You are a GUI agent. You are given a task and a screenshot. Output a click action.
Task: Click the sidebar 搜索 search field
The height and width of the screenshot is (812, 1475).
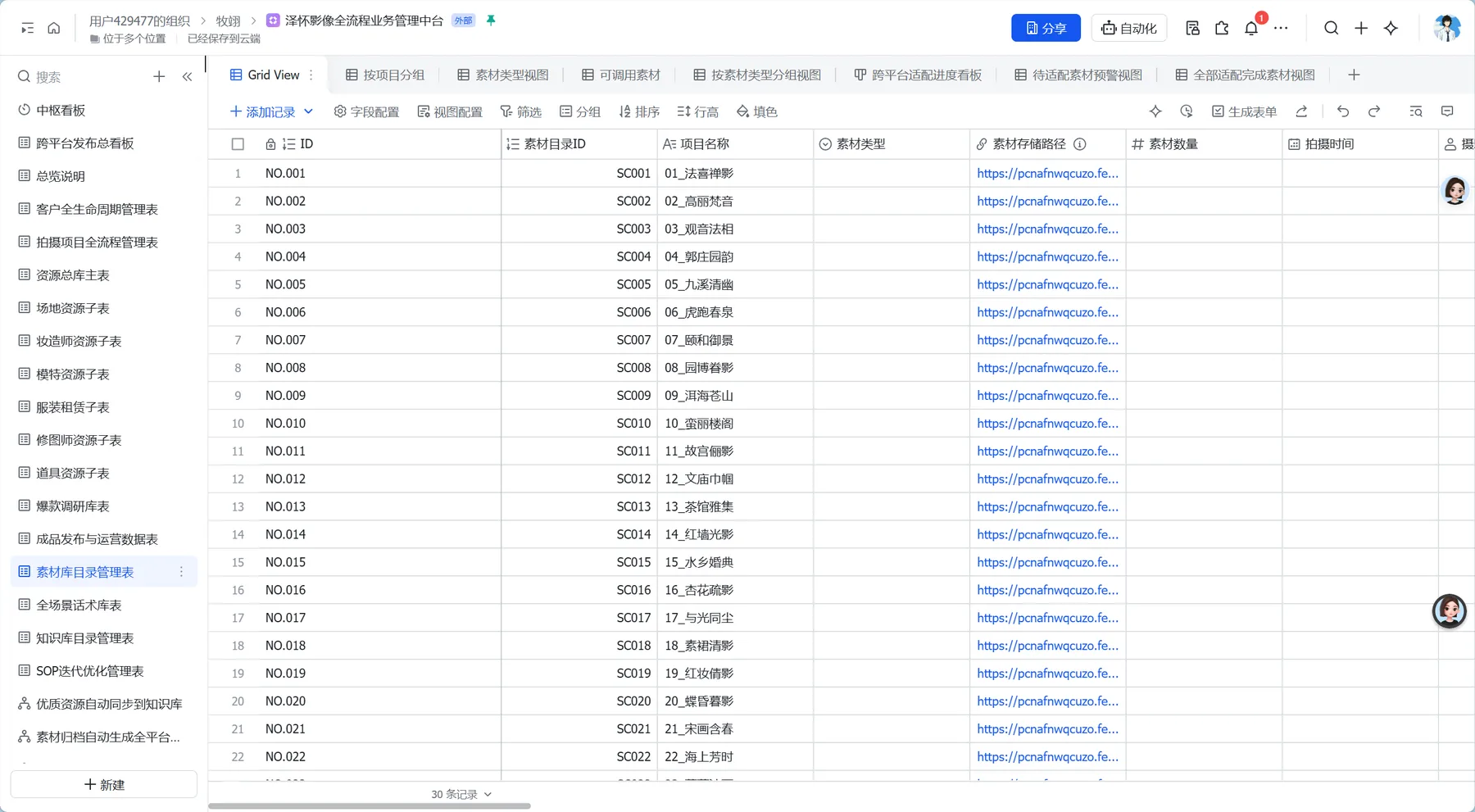pos(80,76)
